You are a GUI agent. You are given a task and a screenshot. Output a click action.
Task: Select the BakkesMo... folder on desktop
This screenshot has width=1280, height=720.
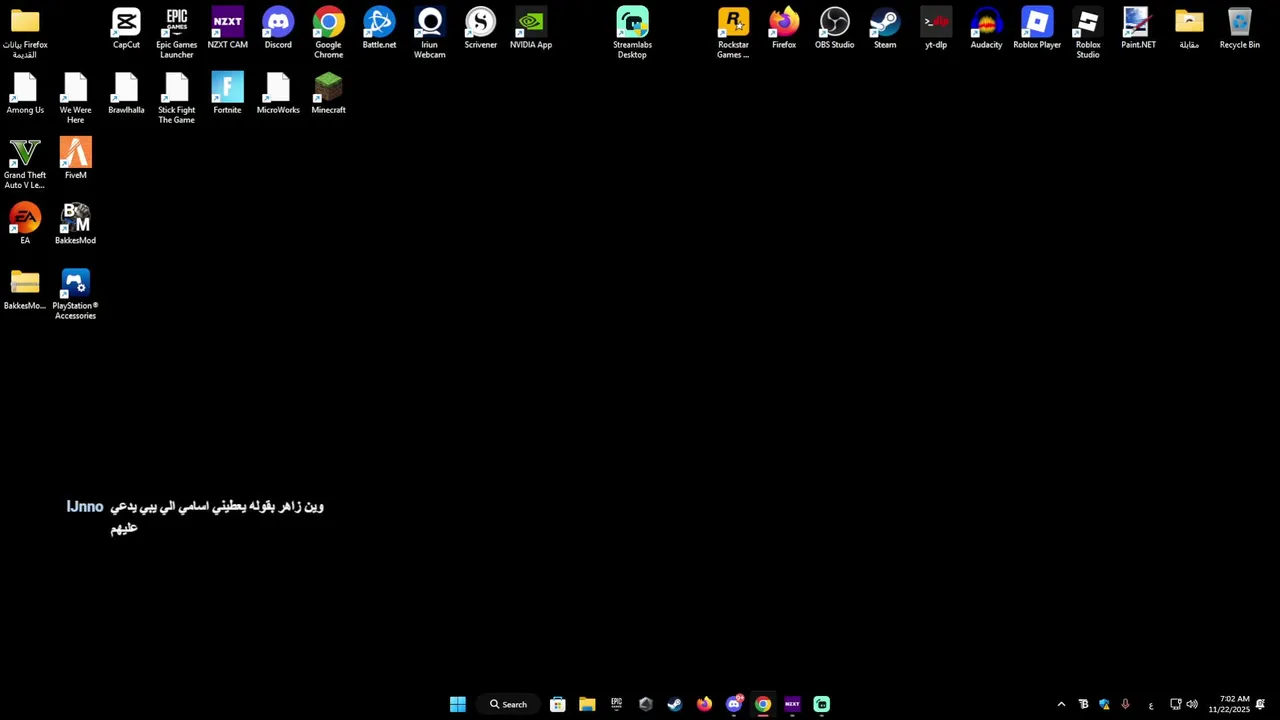25,290
